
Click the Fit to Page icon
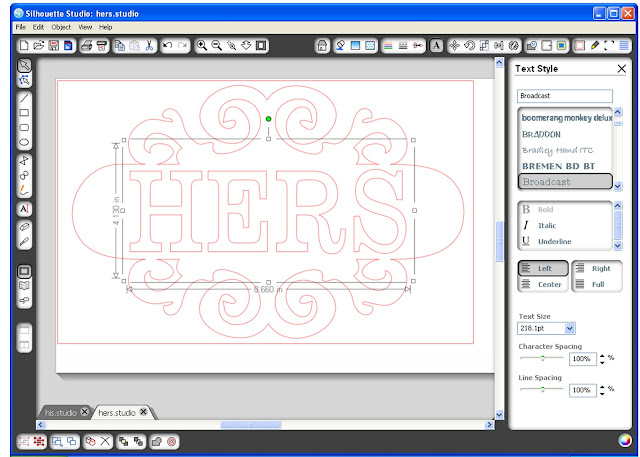pyautogui.click(x=261, y=45)
